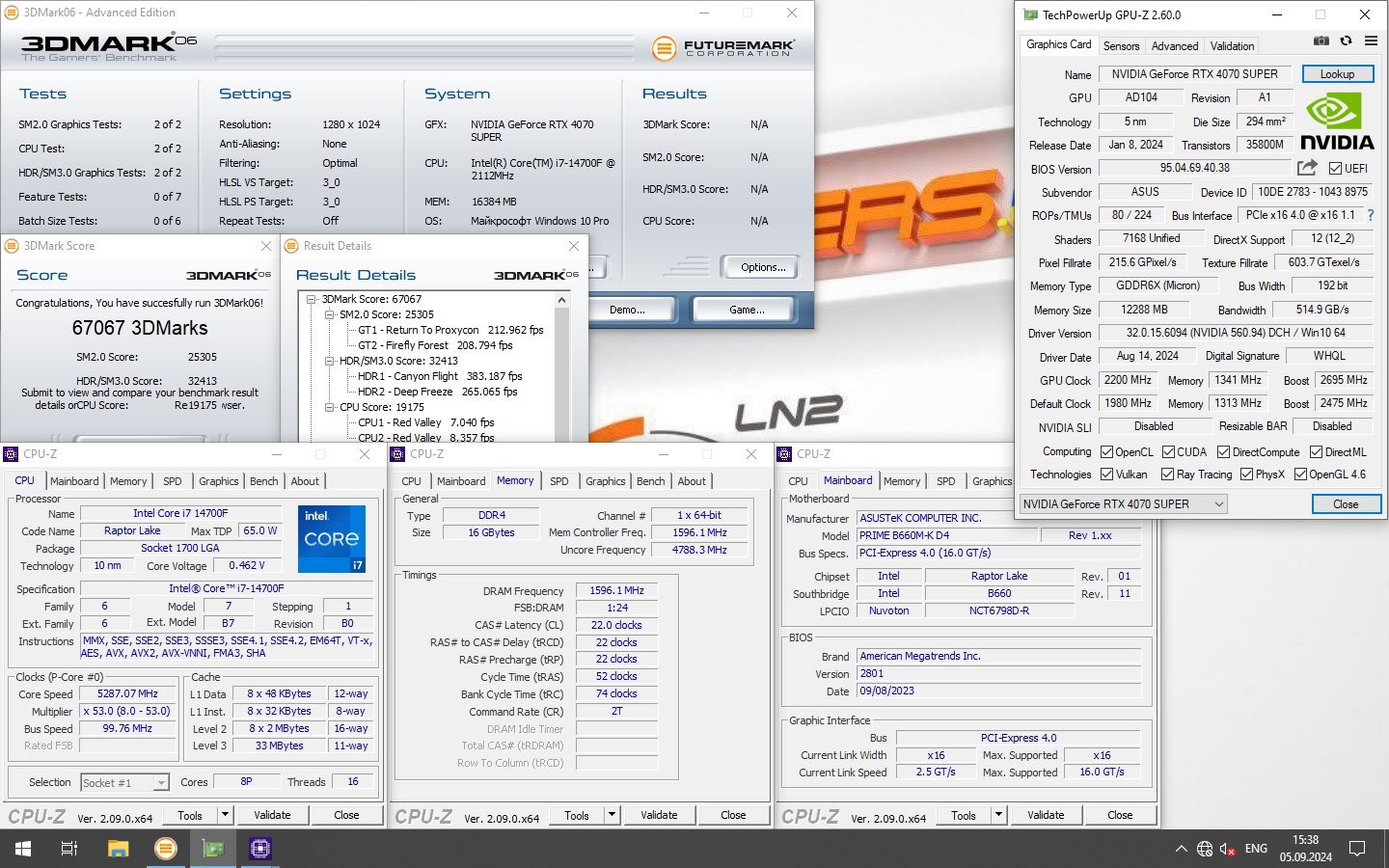
Task: Open the GPU-Z hamburger menu
Action: click(1371, 41)
